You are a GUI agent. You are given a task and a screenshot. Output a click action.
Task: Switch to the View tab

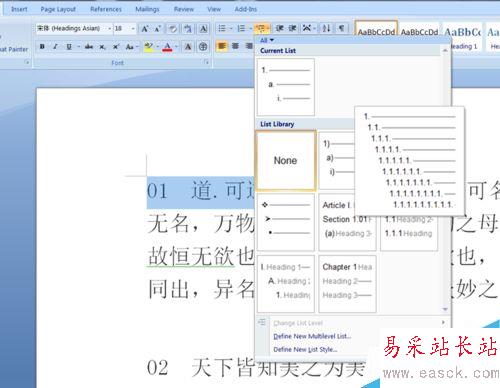[x=214, y=9]
